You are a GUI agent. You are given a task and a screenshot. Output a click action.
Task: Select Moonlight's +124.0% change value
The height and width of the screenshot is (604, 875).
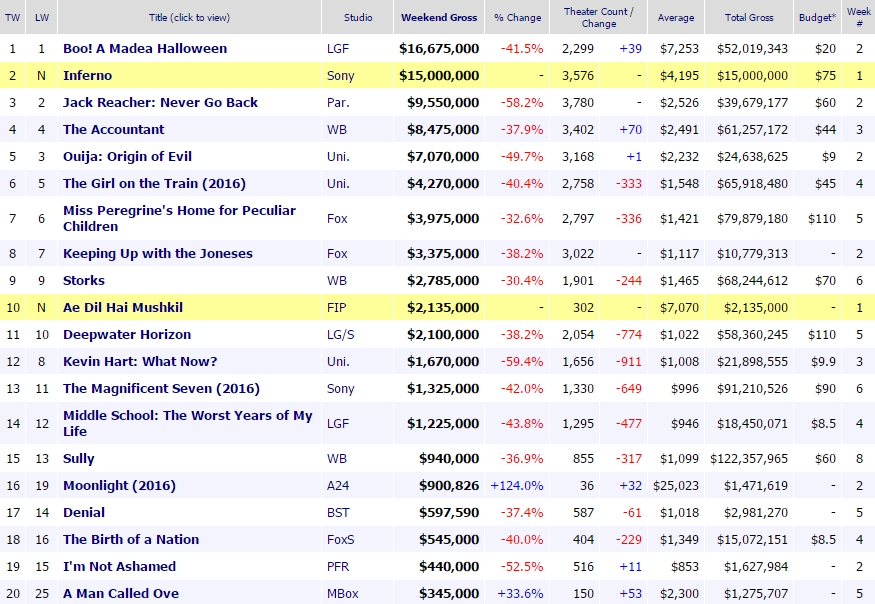(x=517, y=486)
